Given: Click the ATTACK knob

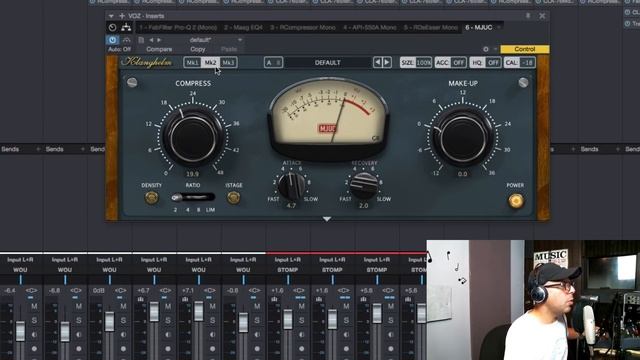Looking at the screenshot, I should (291, 186).
